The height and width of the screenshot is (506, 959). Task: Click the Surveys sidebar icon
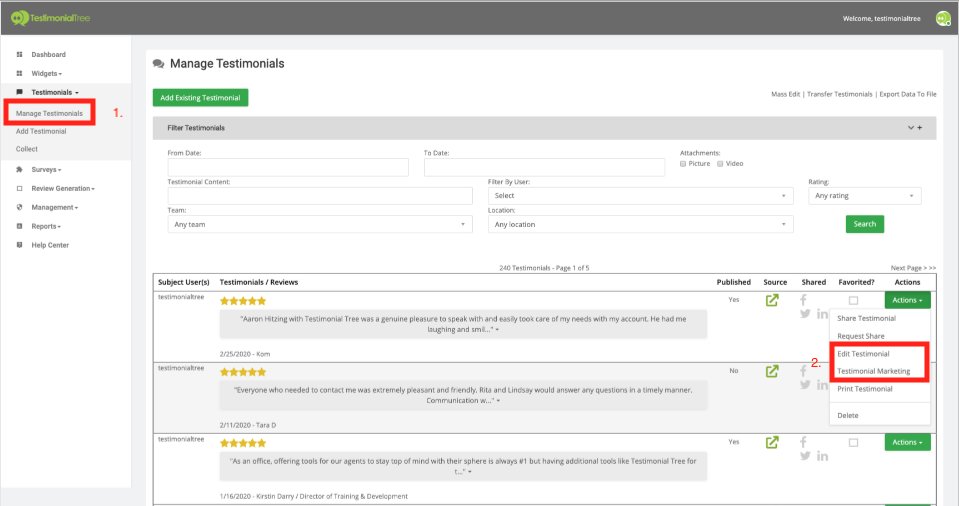(19, 169)
